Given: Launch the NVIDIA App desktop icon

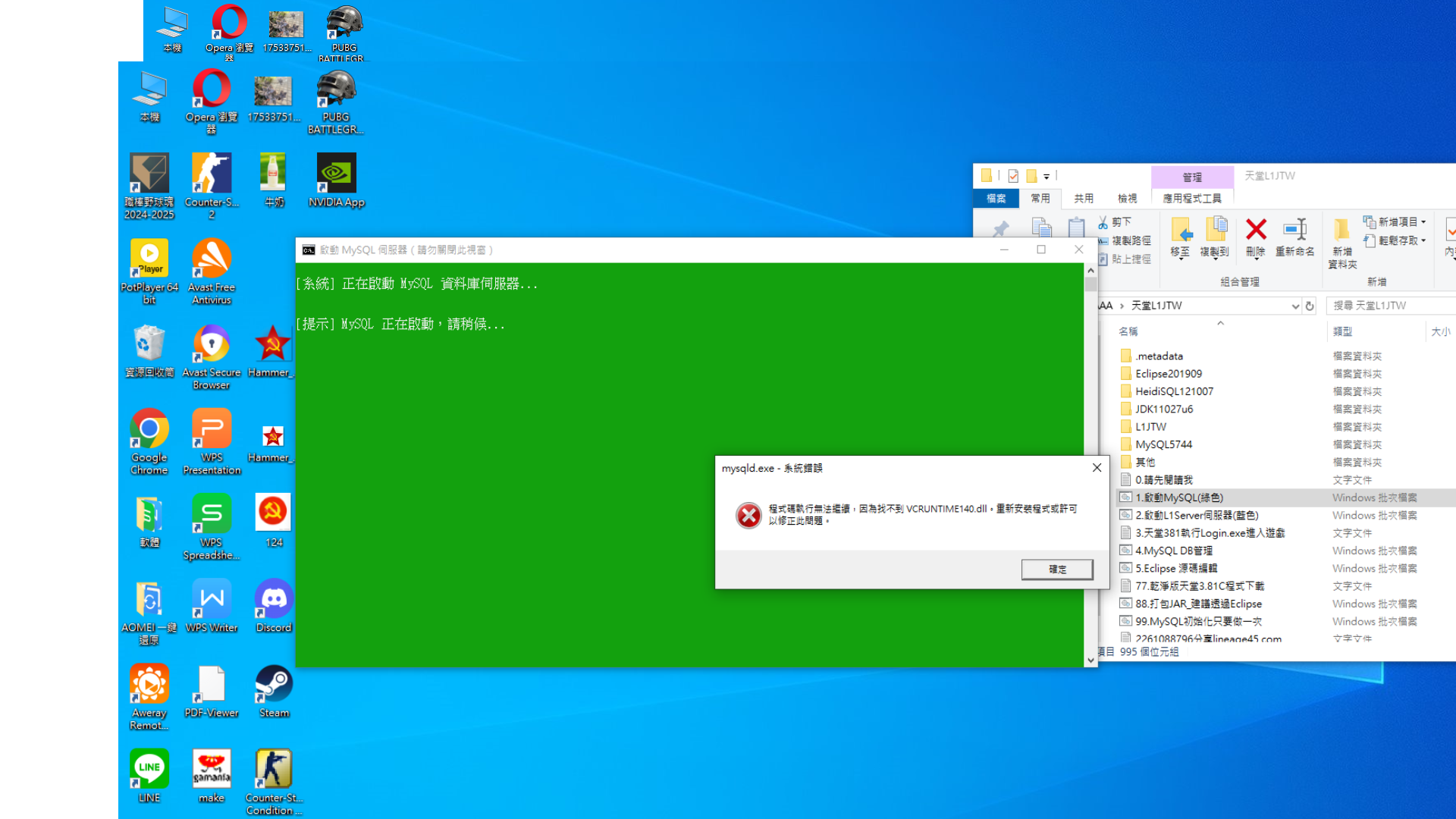Looking at the screenshot, I should coord(337,180).
